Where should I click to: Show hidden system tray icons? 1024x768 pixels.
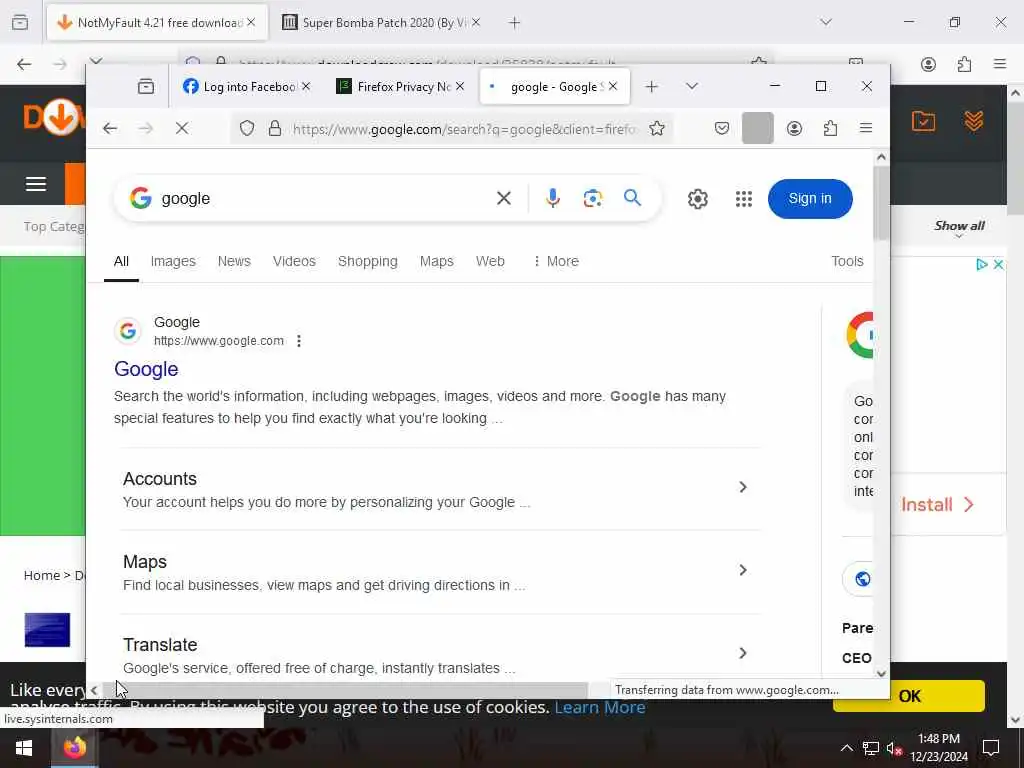point(846,748)
